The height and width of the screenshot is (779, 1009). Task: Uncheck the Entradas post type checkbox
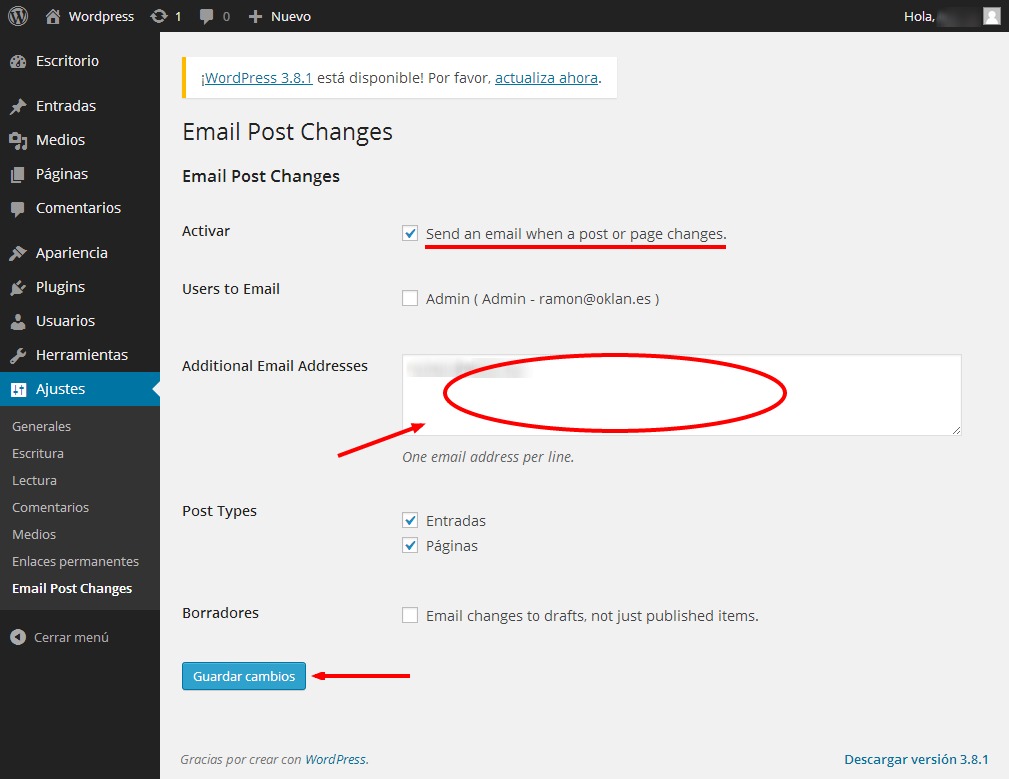[x=410, y=520]
